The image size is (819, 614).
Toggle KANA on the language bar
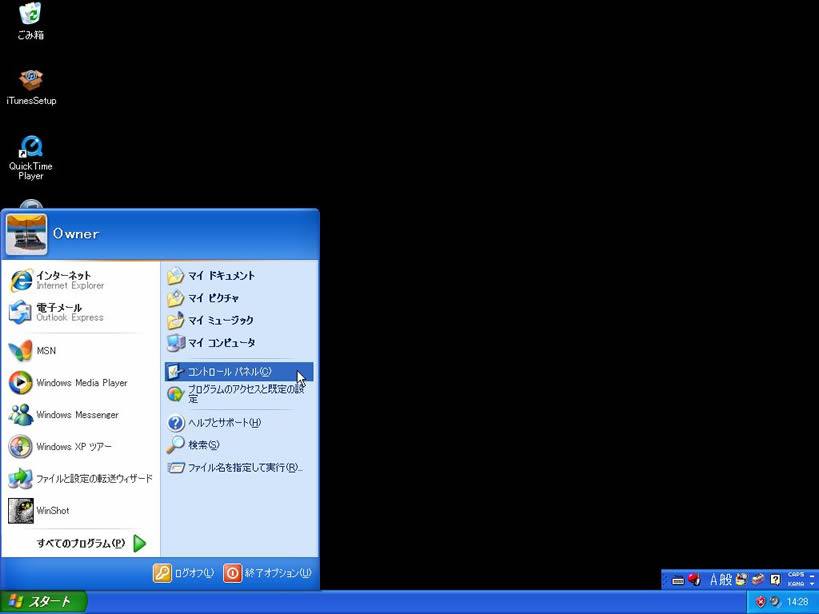click(x=796, y=583)
